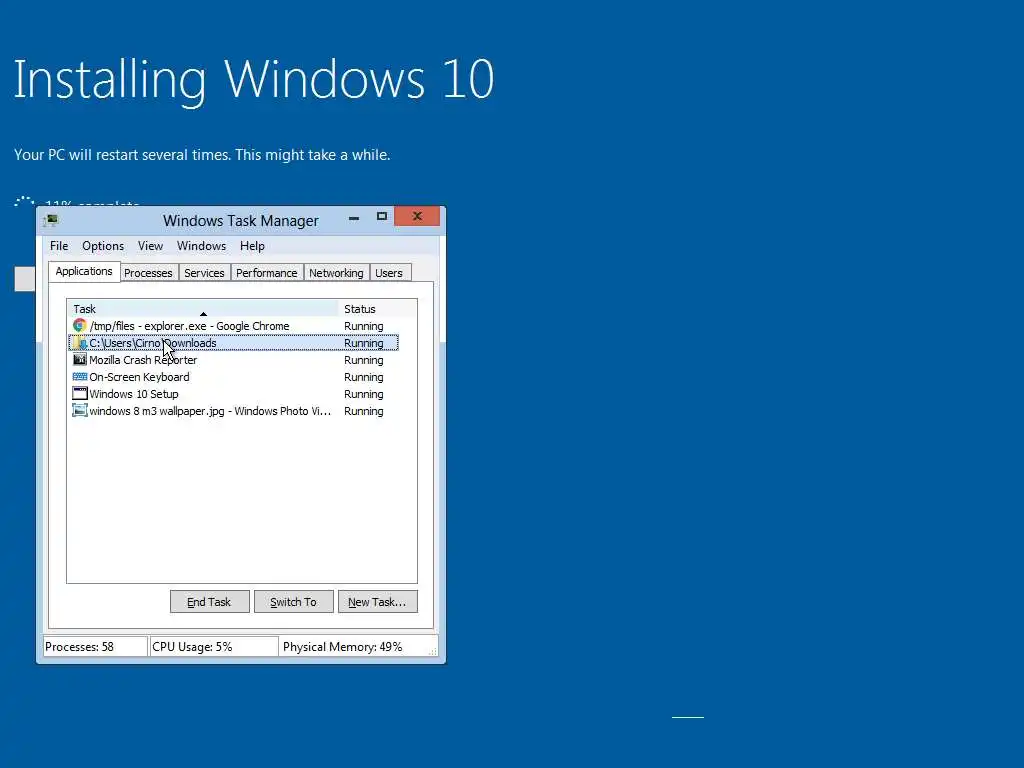This screenshot has width=1024, height=768.
Task: Click the New Task... button
Action: 377,601
